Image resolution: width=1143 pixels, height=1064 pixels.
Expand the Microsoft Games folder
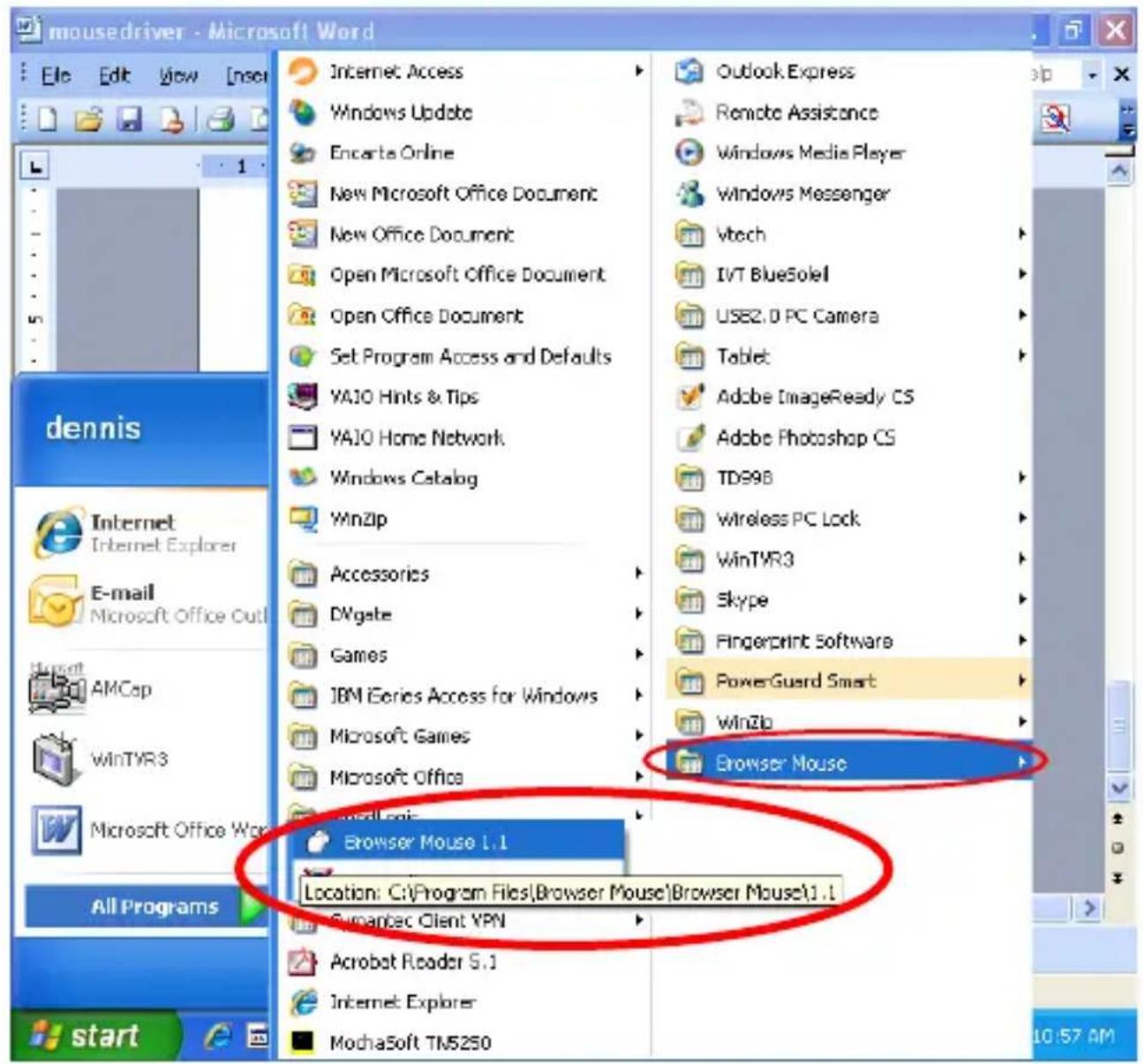tap(465, 736)
